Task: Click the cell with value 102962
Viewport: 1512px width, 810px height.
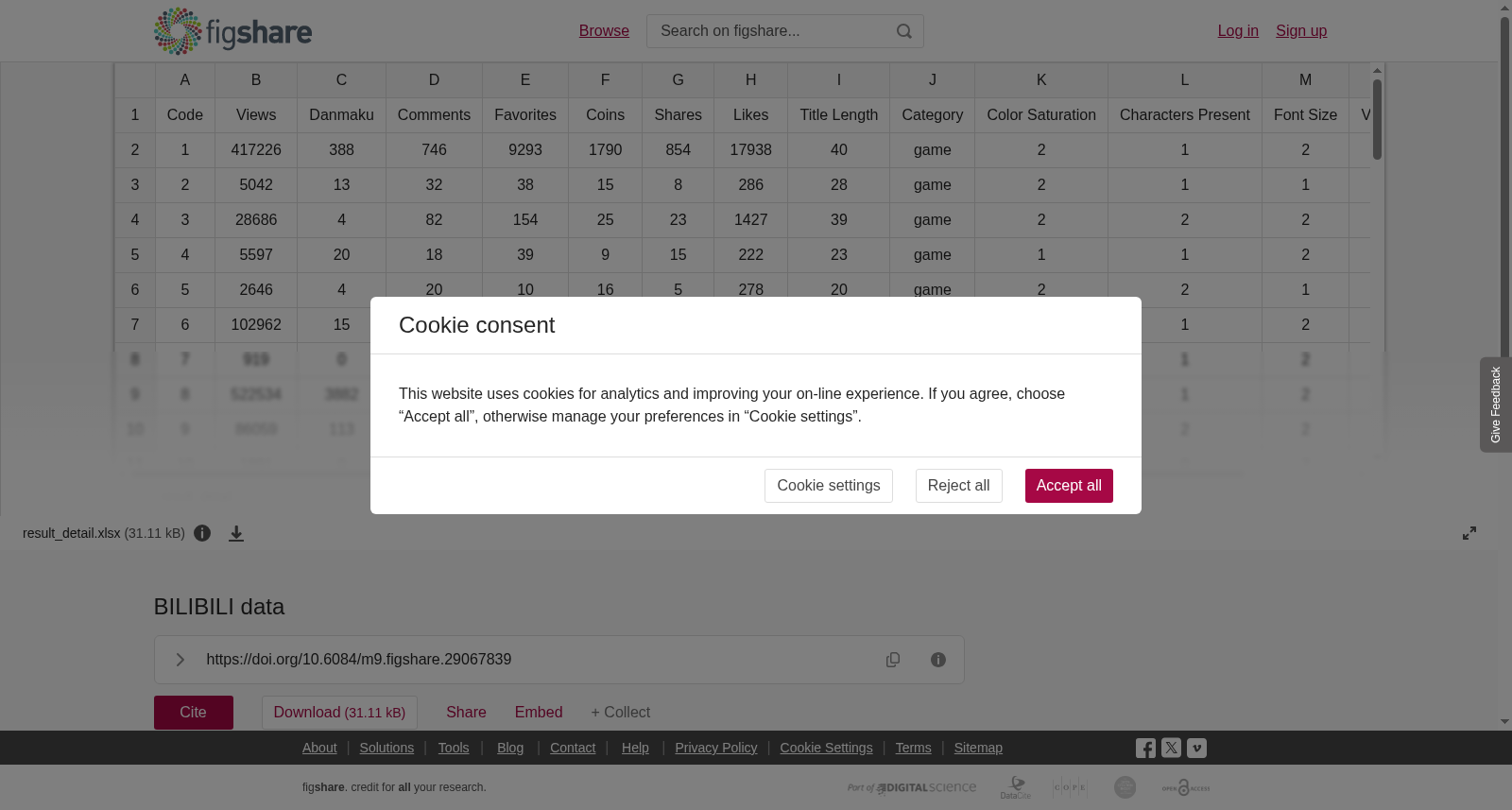Action: (x=256, y=325)
